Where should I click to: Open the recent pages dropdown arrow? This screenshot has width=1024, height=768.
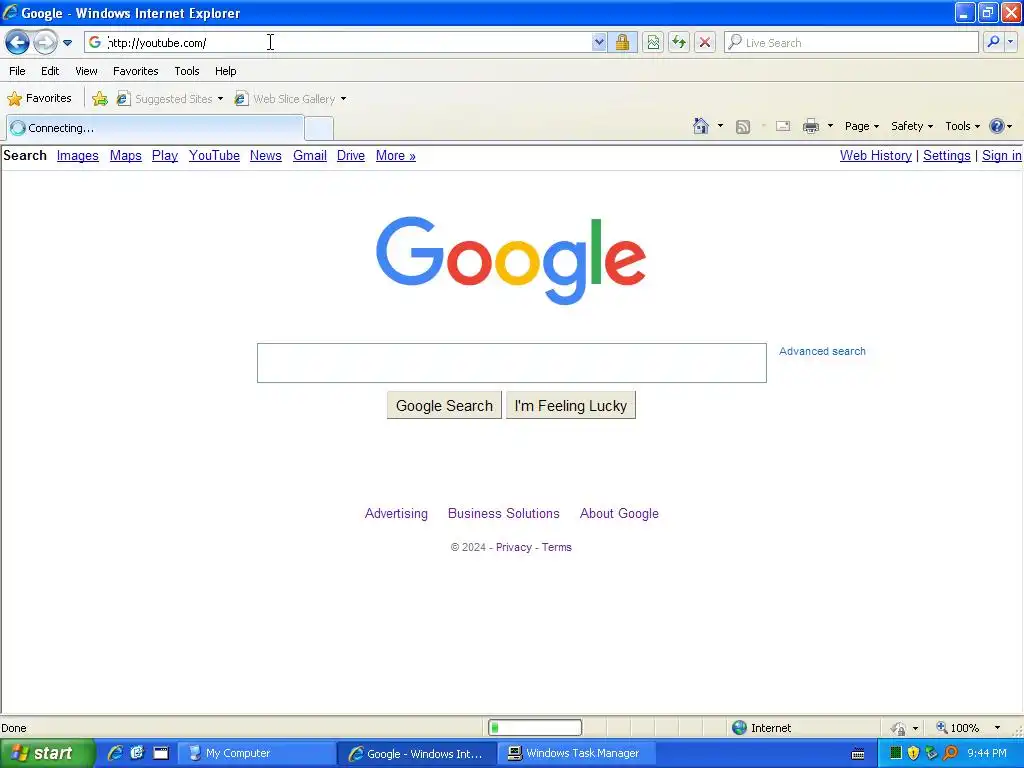(67, 43)
